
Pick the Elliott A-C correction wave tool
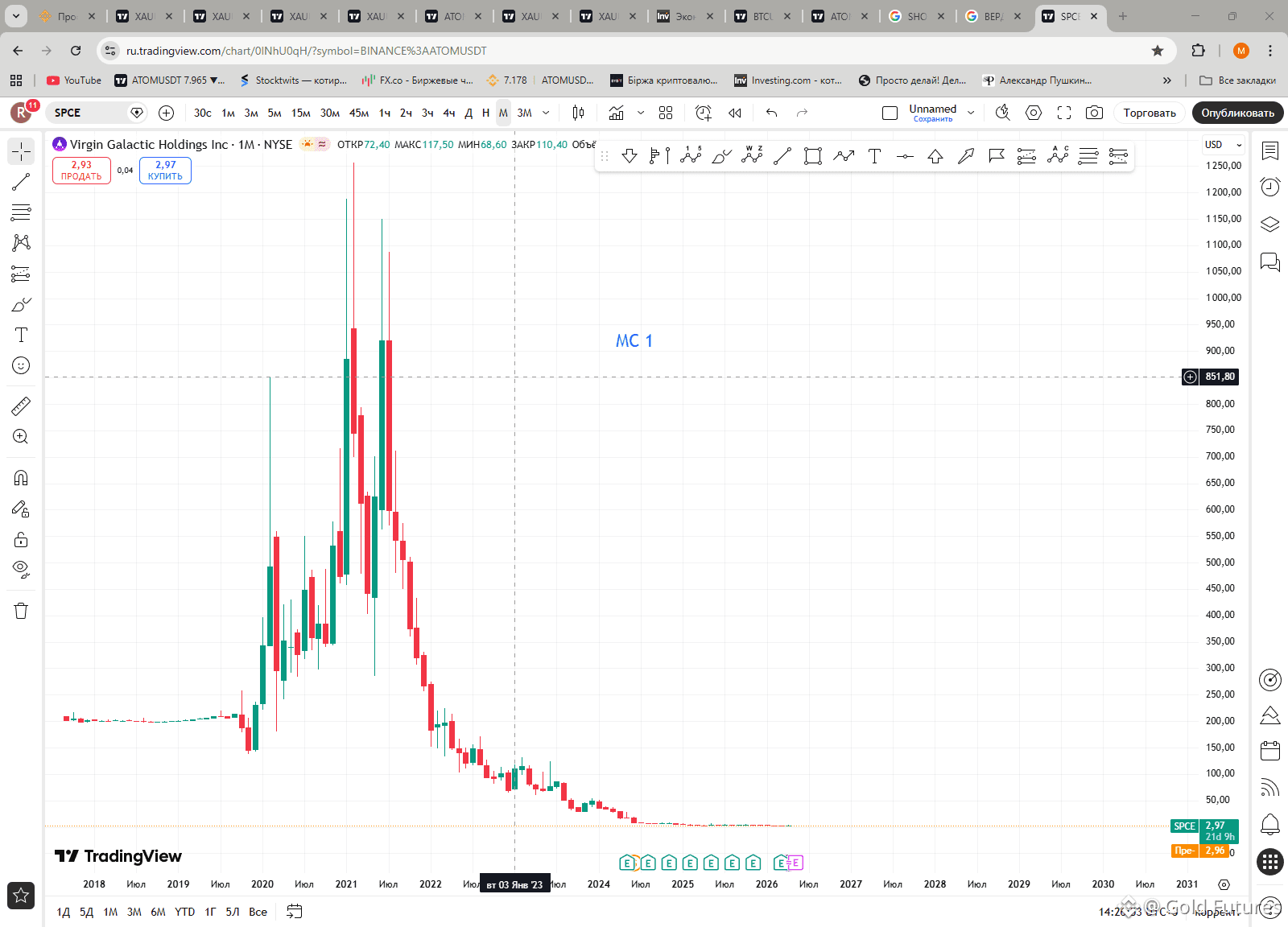click(1058, 156)
